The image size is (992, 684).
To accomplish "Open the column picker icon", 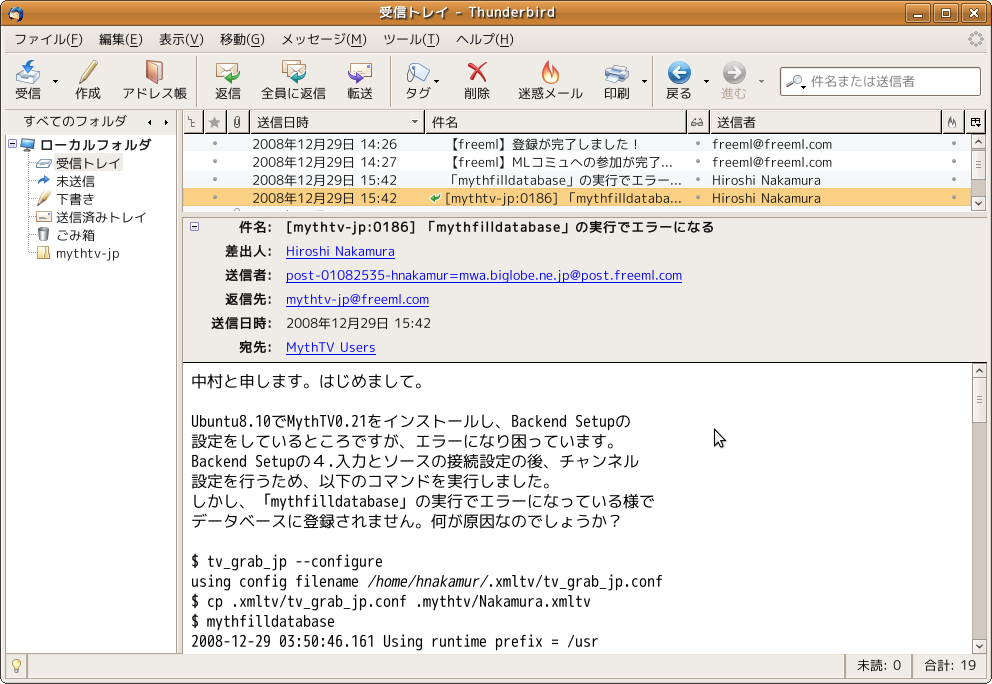I will 976,122.
